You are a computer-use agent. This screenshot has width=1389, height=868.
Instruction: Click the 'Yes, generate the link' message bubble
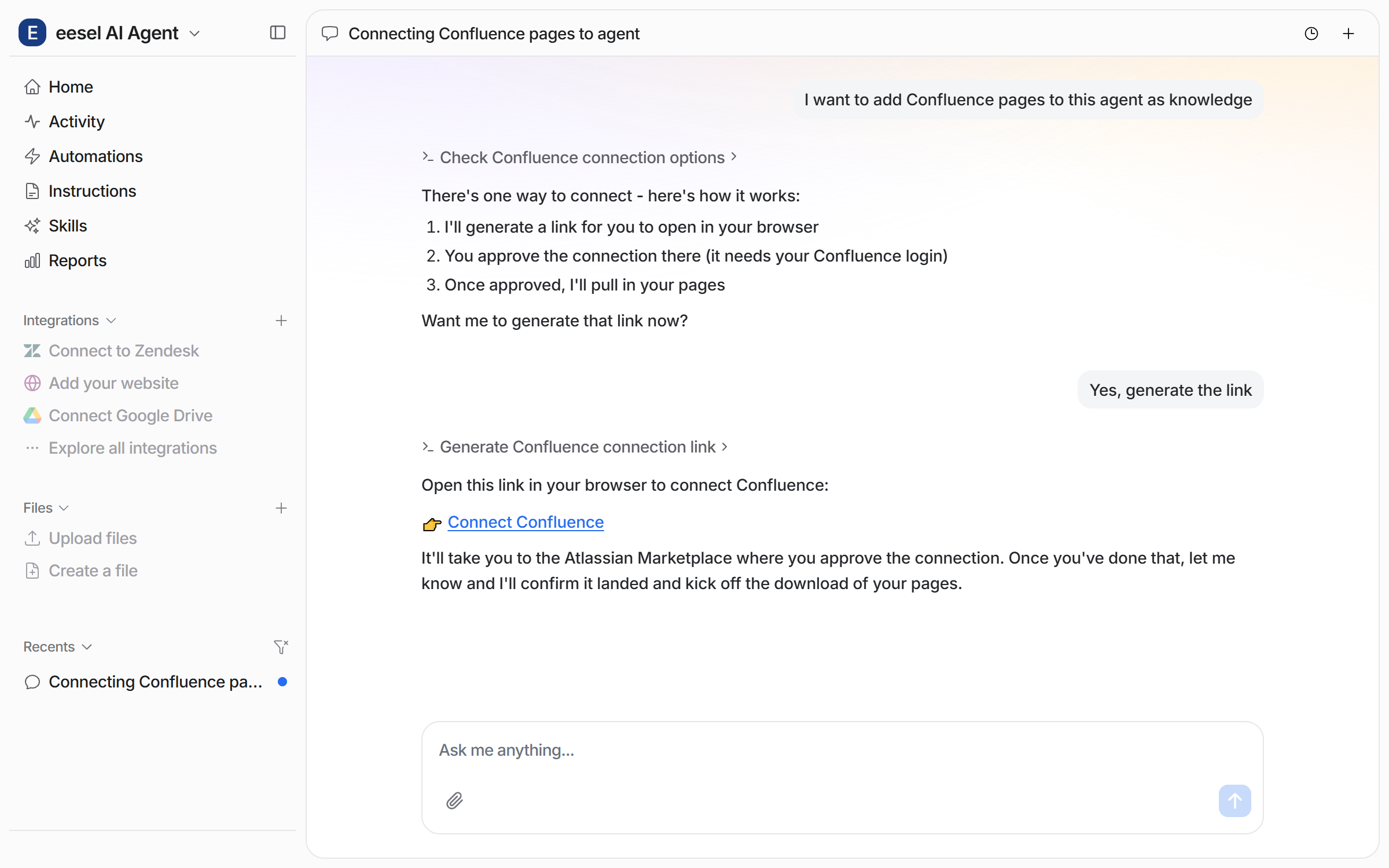[x=1170, y=390]
